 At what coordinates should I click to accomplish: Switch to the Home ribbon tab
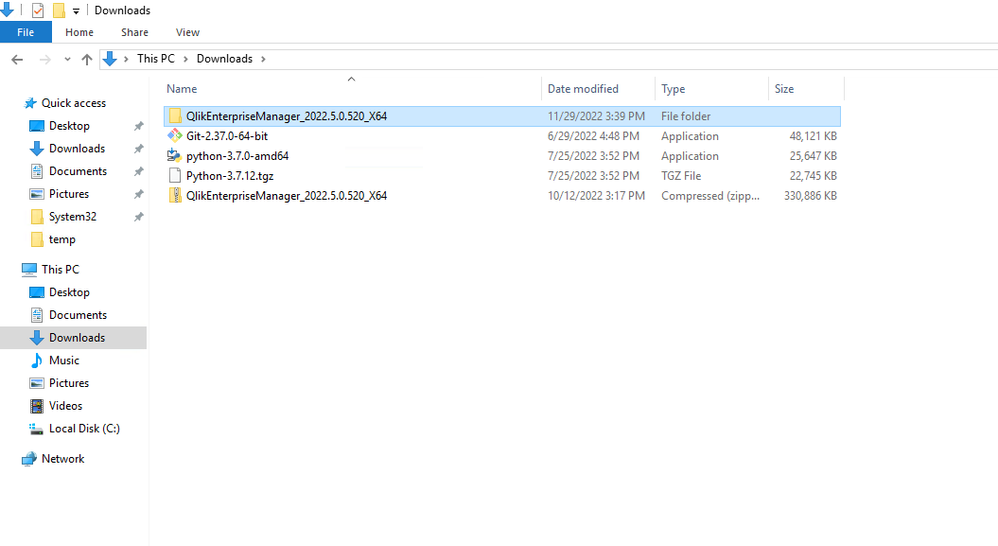pos(79,32)
